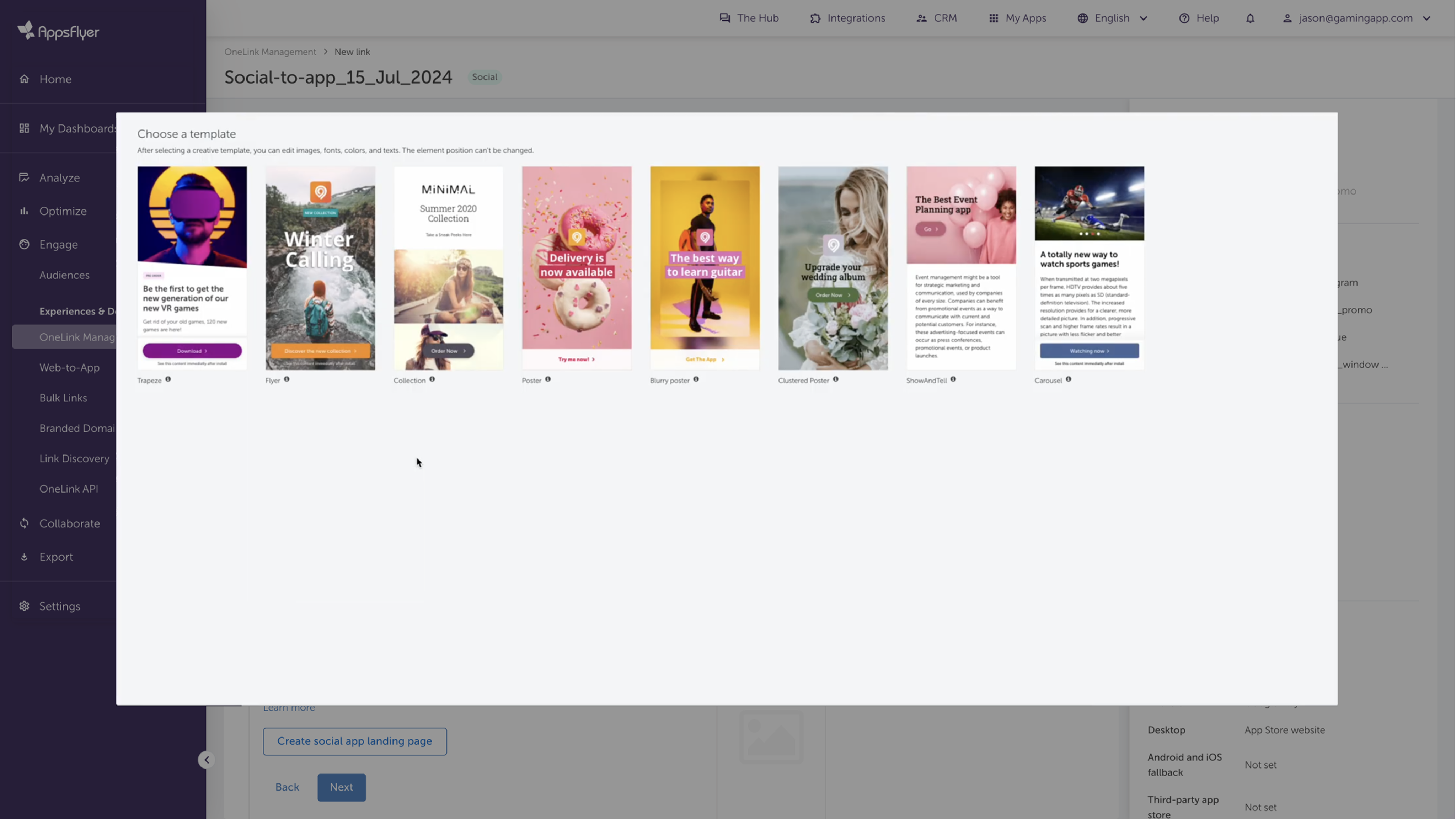1456x819 pixels.
Task: Collapse sidebar with the chevron button
Action: tap(206, 760)
